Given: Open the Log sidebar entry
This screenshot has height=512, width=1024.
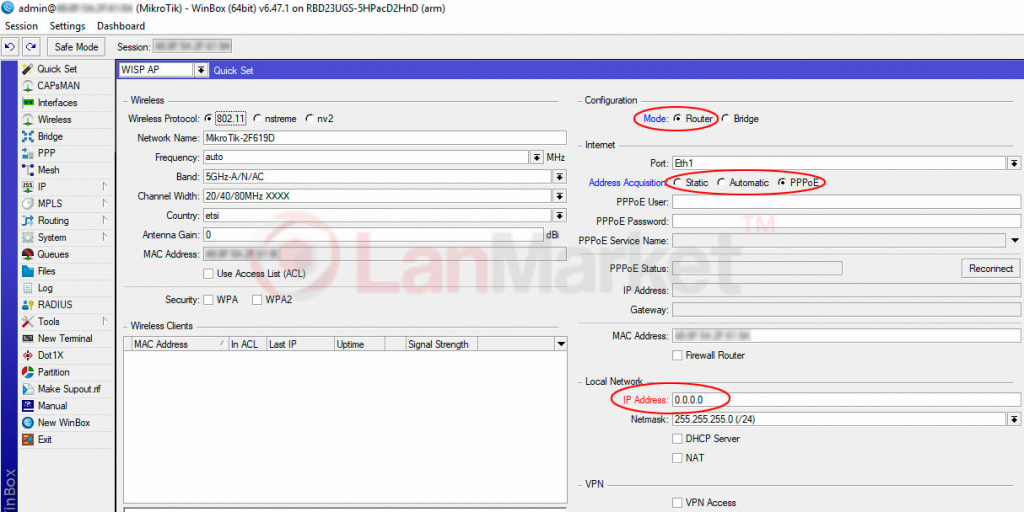Looking at the screenshot, I should [x=45, y=288].
